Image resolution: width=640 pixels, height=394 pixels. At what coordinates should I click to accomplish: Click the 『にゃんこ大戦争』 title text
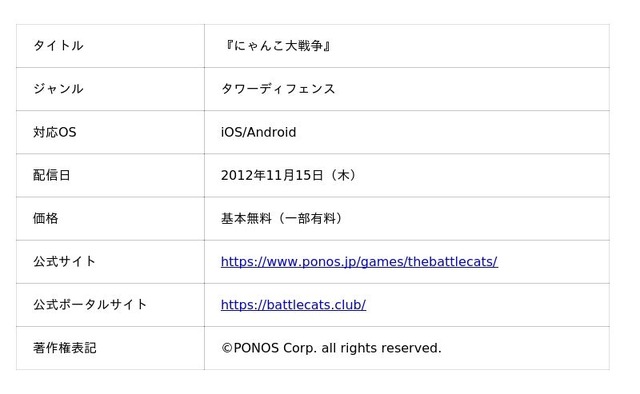pos(278,46)
